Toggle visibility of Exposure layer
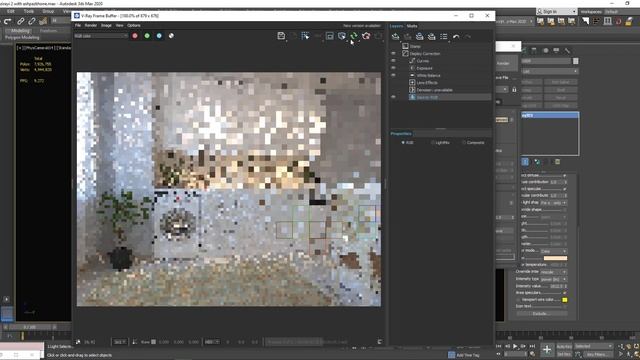 point(393,68)
